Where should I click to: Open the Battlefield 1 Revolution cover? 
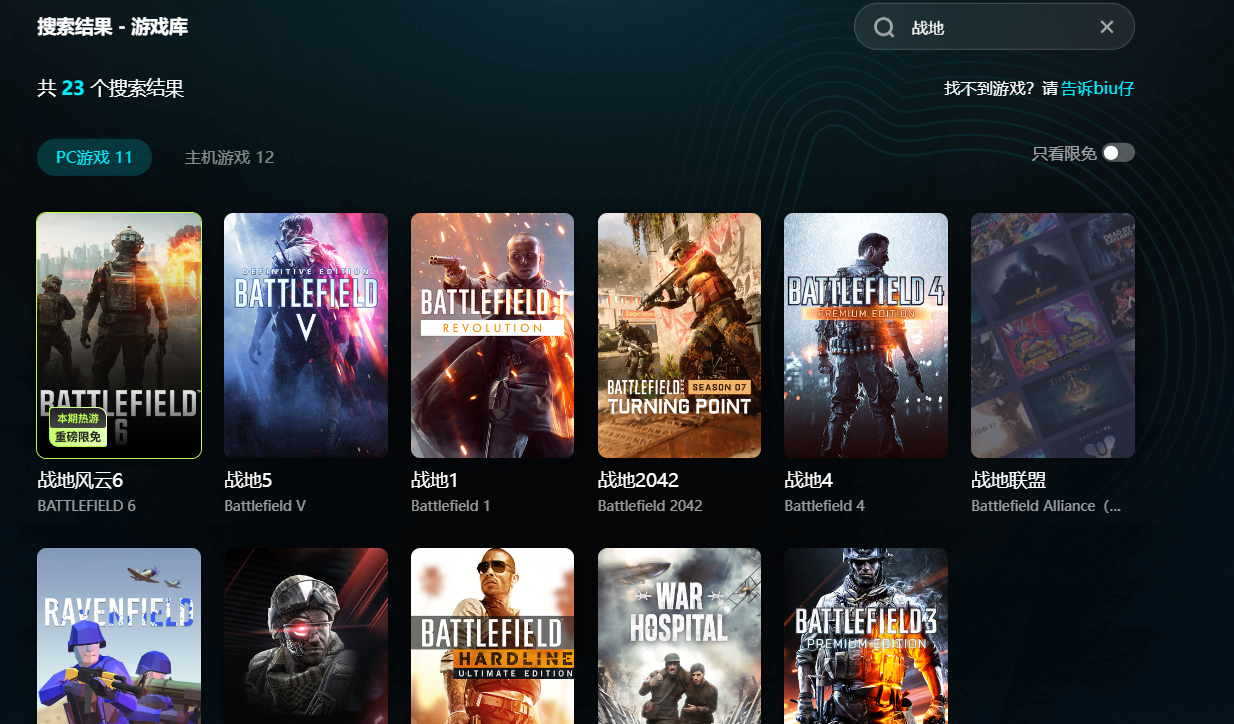coord(492,335)
